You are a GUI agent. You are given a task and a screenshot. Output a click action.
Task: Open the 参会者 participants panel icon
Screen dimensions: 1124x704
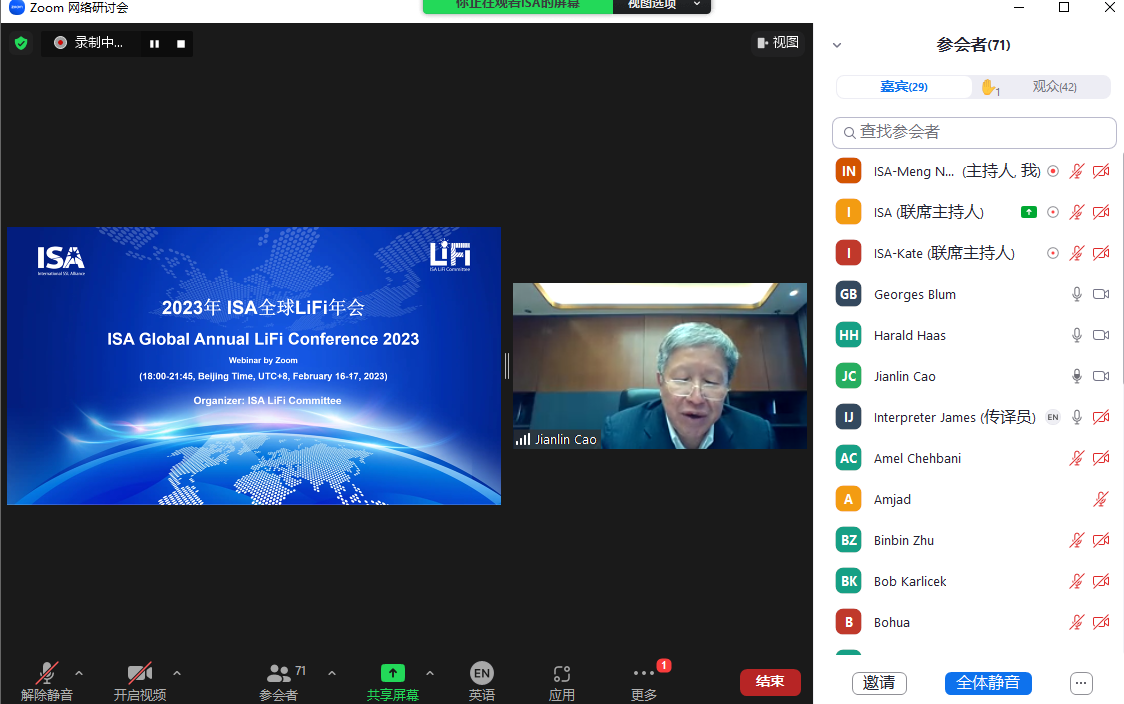tap(279, 675)
